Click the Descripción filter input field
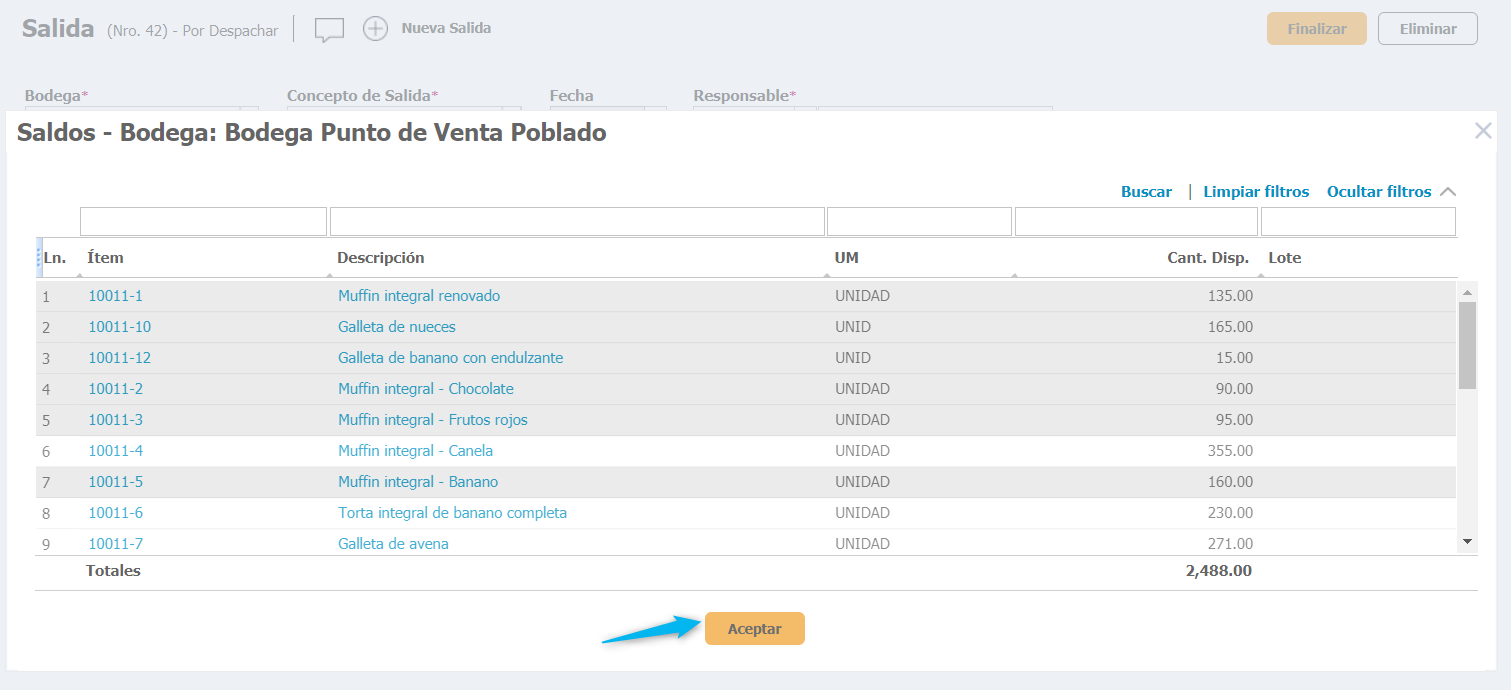This screenshot has width=1511, height=690. (x=577, y=222)
